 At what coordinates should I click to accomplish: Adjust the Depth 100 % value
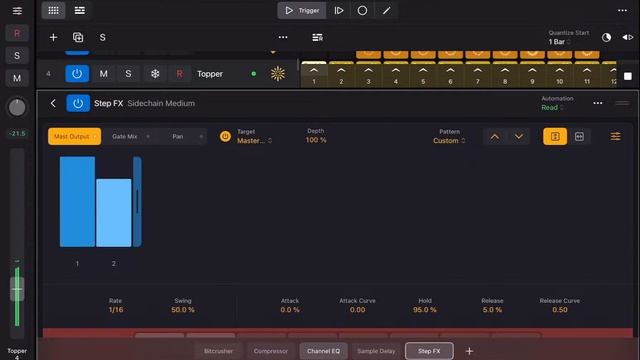click(316, 140)
